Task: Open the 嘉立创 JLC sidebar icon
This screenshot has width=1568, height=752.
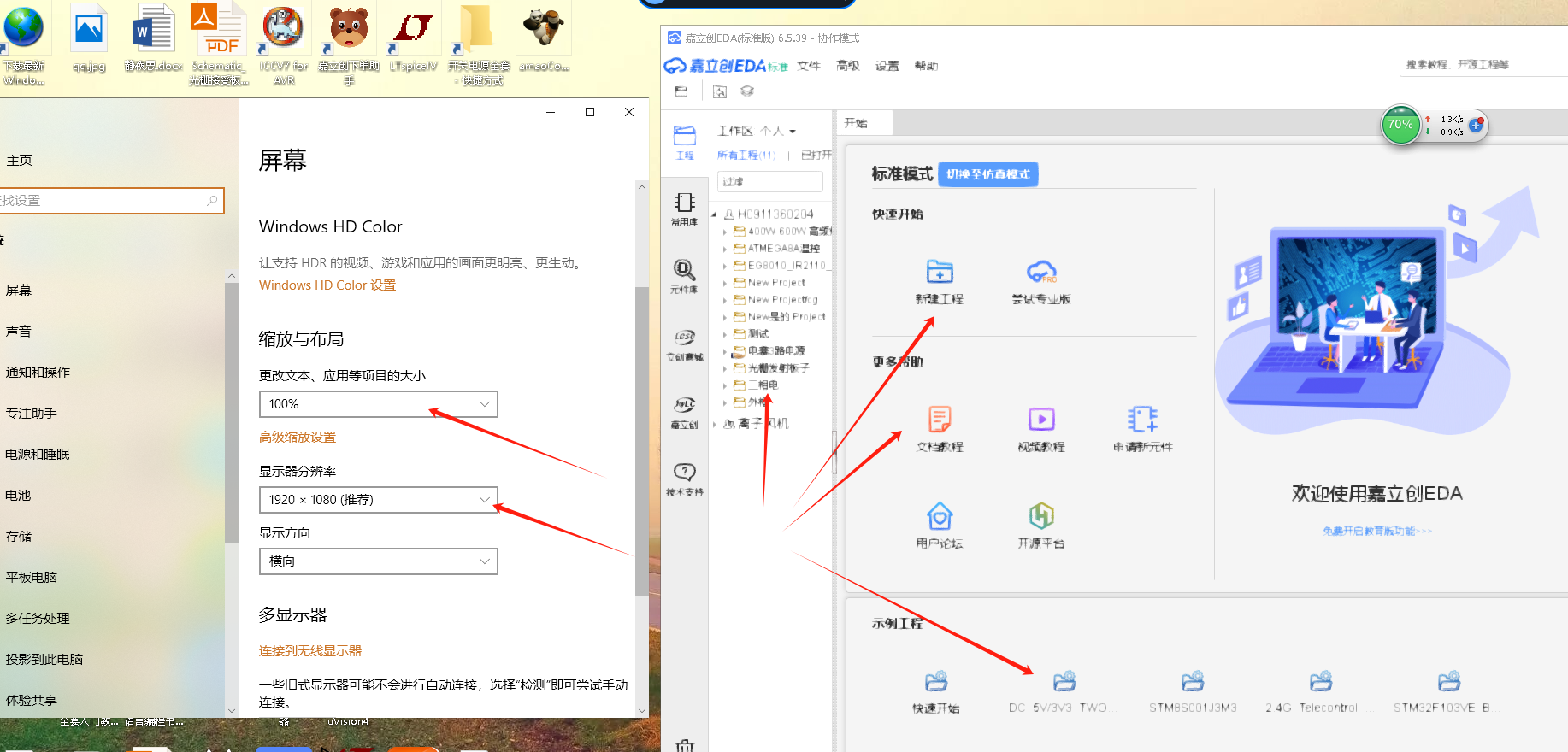Action: point(685,413)
